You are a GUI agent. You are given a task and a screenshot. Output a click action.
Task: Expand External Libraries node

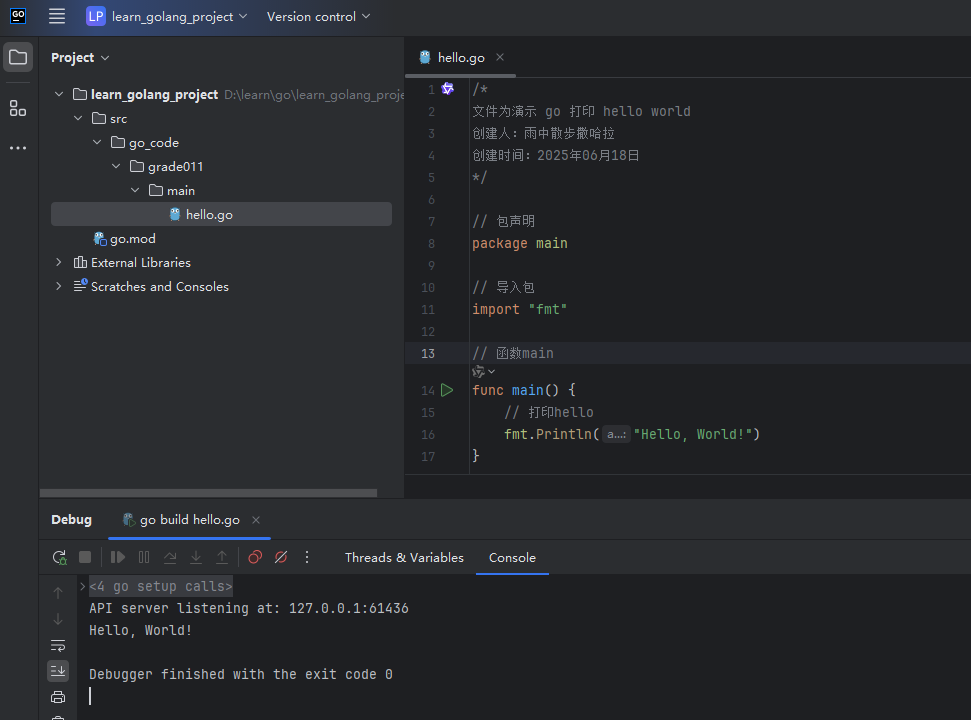point(59,262)
